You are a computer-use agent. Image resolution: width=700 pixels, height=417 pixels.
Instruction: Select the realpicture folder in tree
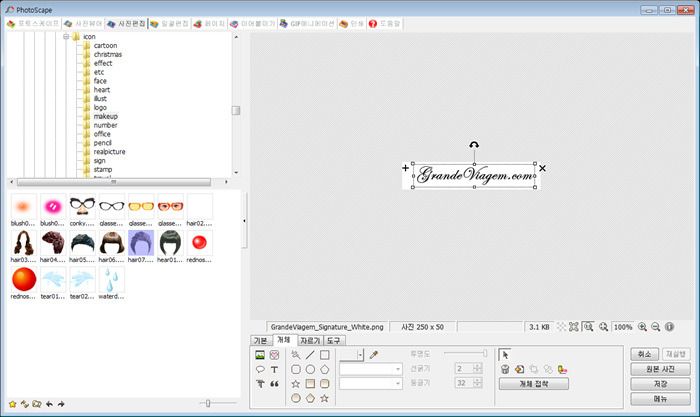tap(109, 152)
